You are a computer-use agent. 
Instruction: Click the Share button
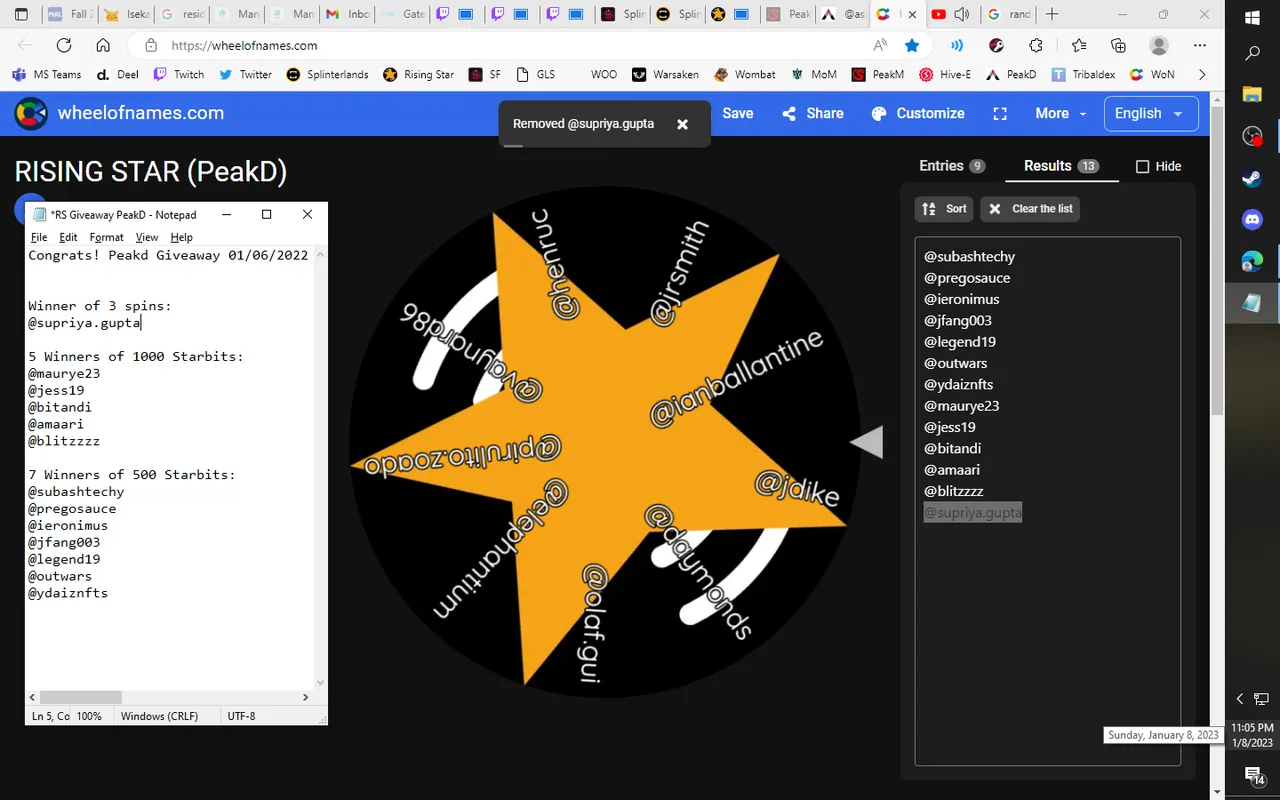(x=813, y=113)
